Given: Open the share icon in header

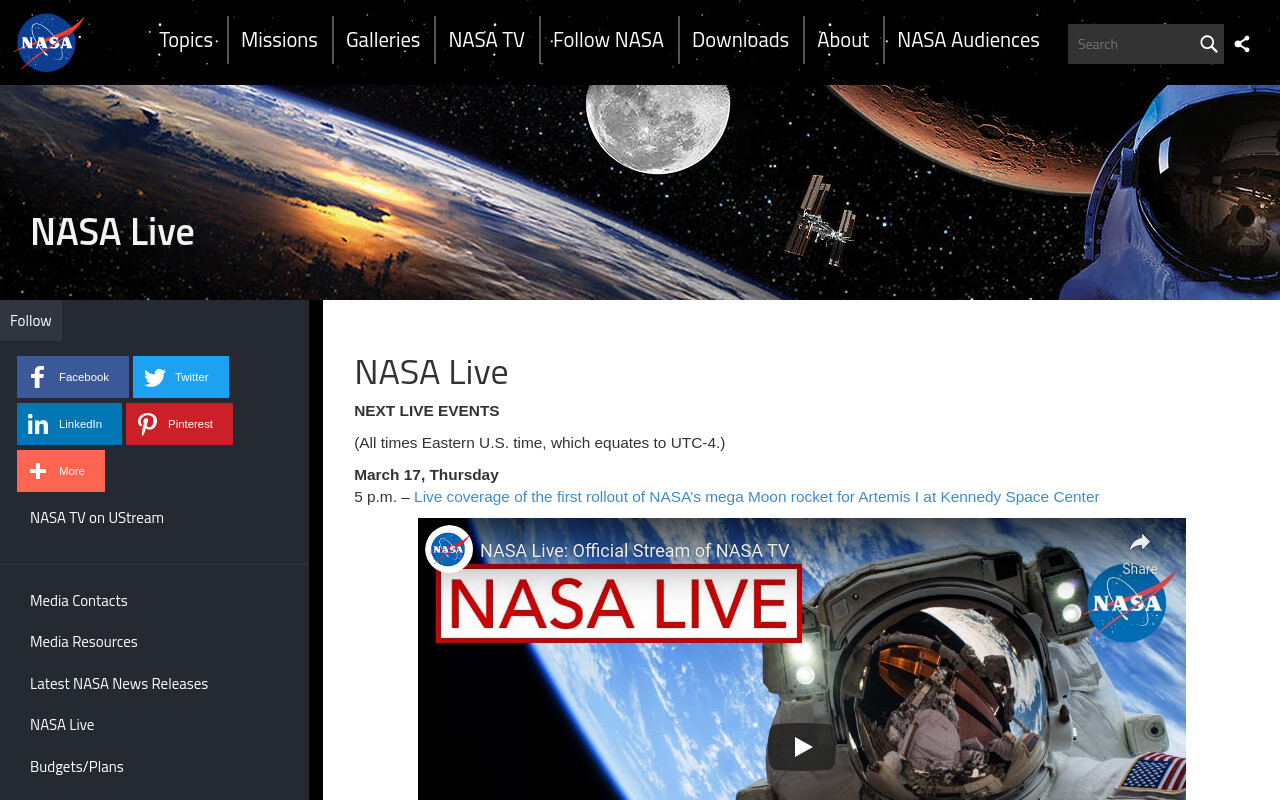Looking at the screenshot, I should 1242,44.
